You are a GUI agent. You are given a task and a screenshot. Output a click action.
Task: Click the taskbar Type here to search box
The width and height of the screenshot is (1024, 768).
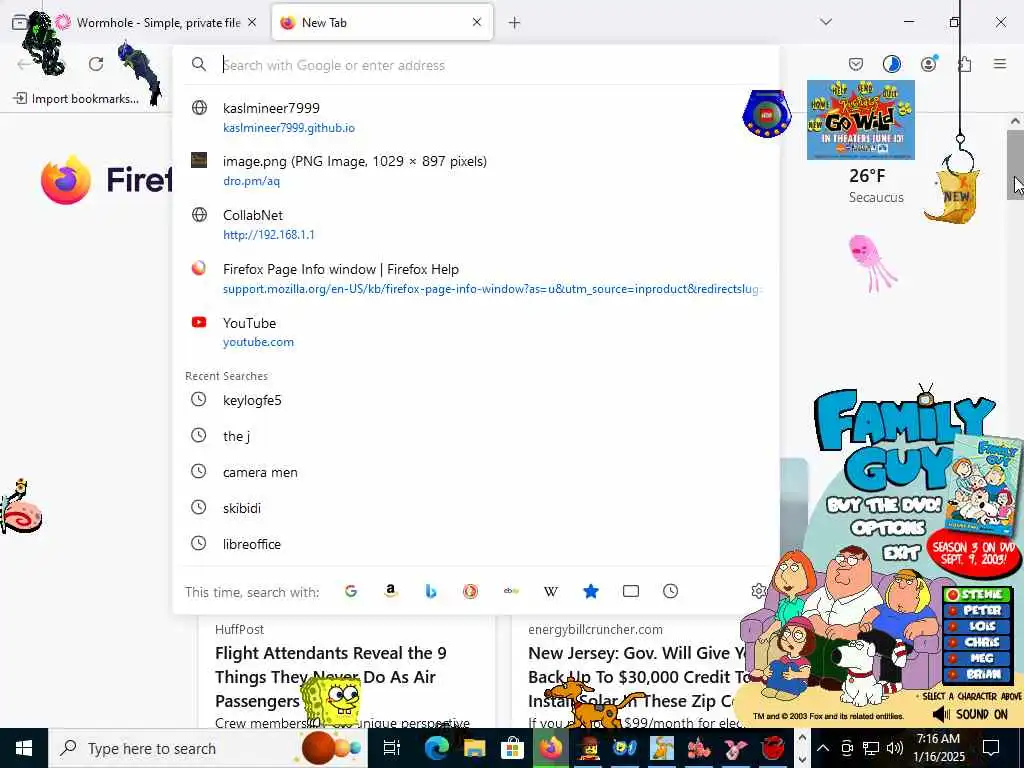[x=208, y=748]
